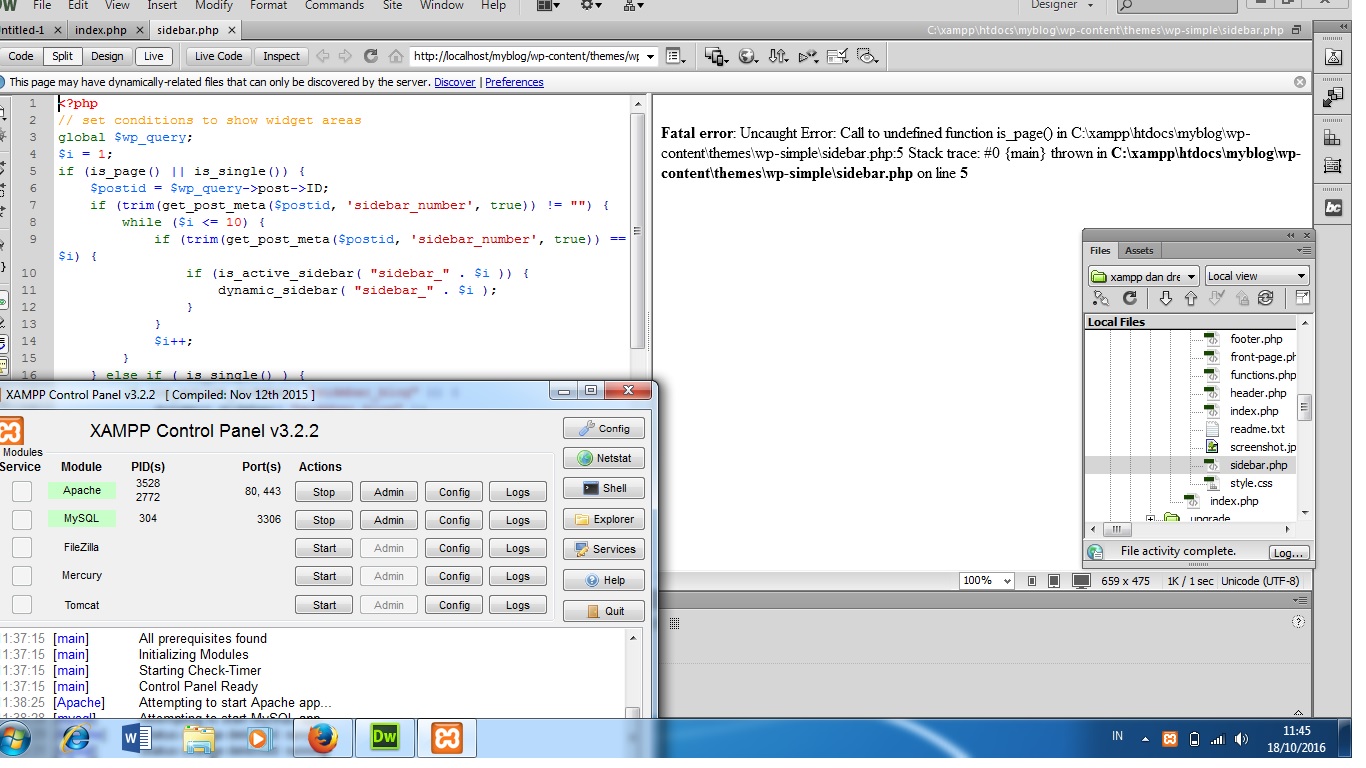Switch to Design view
The height and width of the screenshot is (768, 1366).
[x=107, y=56]
